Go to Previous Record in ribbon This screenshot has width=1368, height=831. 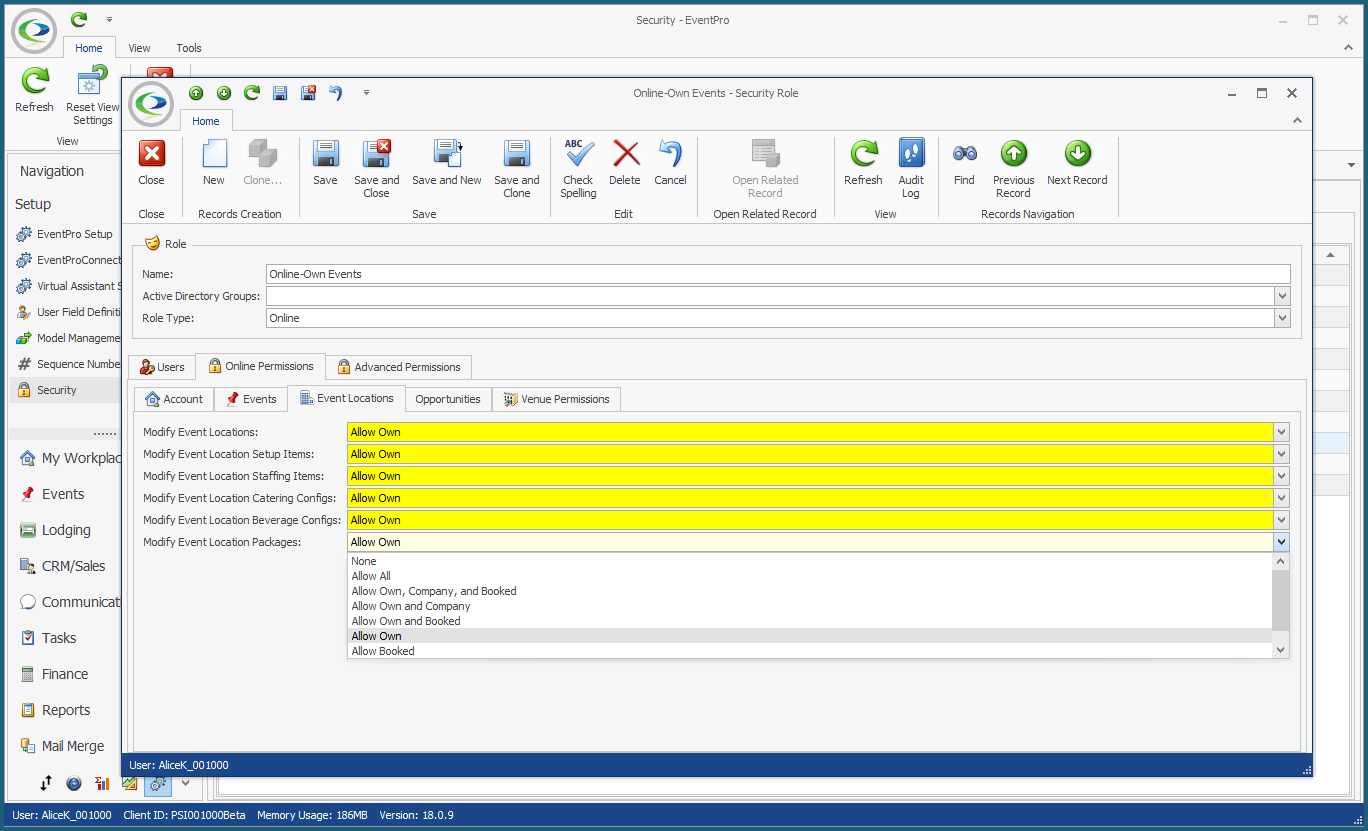click(1013, 168)
